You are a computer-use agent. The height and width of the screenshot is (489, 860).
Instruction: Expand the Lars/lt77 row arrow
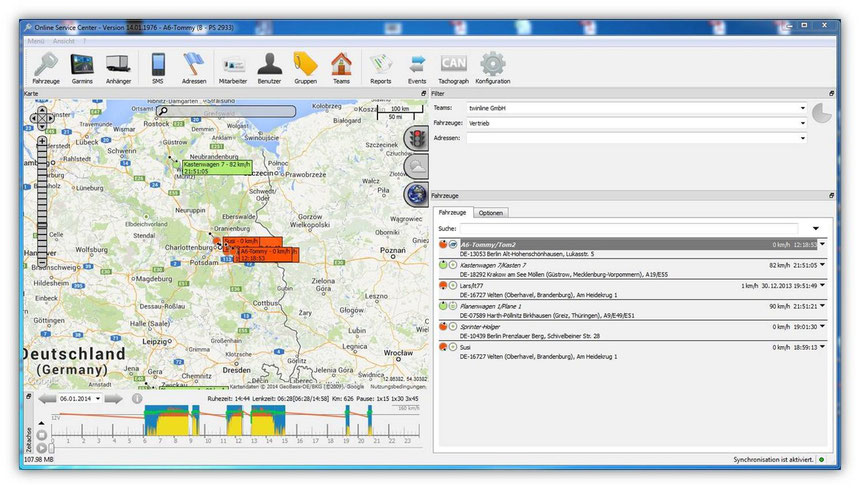click(x=822, y=285)
